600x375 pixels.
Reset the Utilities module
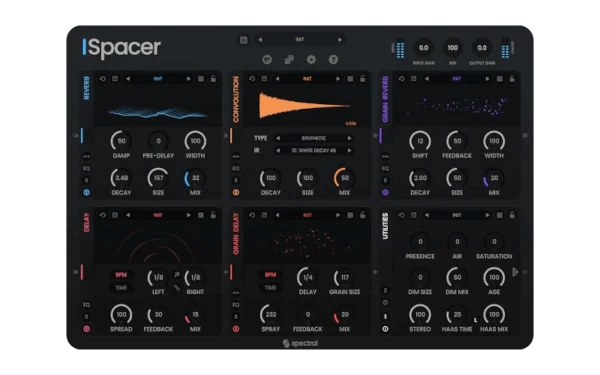point(401,215)
